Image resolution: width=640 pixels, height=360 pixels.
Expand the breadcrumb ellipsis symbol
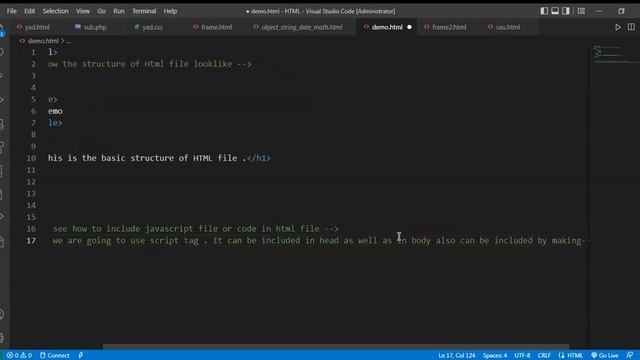pyautogui.click(x=68, y=41)
